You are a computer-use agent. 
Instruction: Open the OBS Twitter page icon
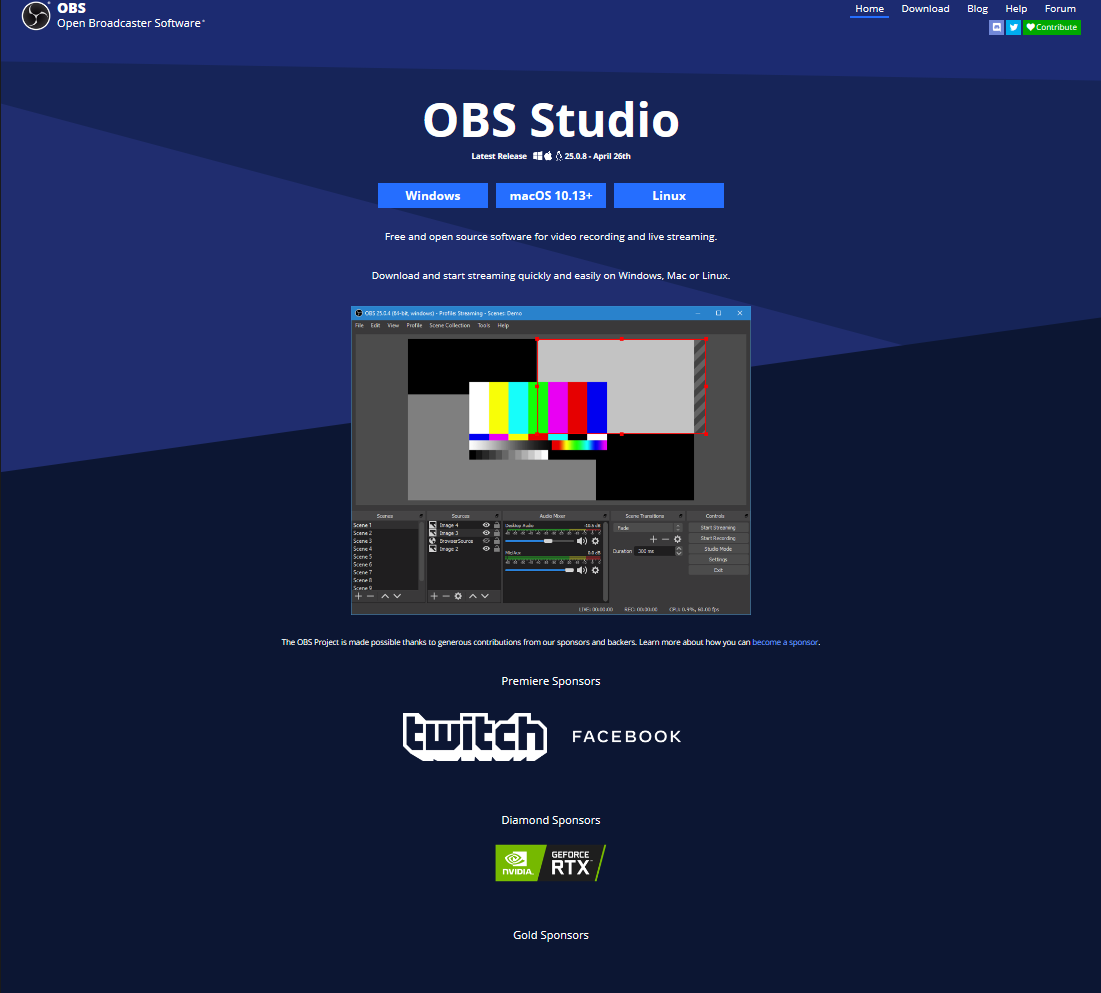click(x=1013, y=27)
